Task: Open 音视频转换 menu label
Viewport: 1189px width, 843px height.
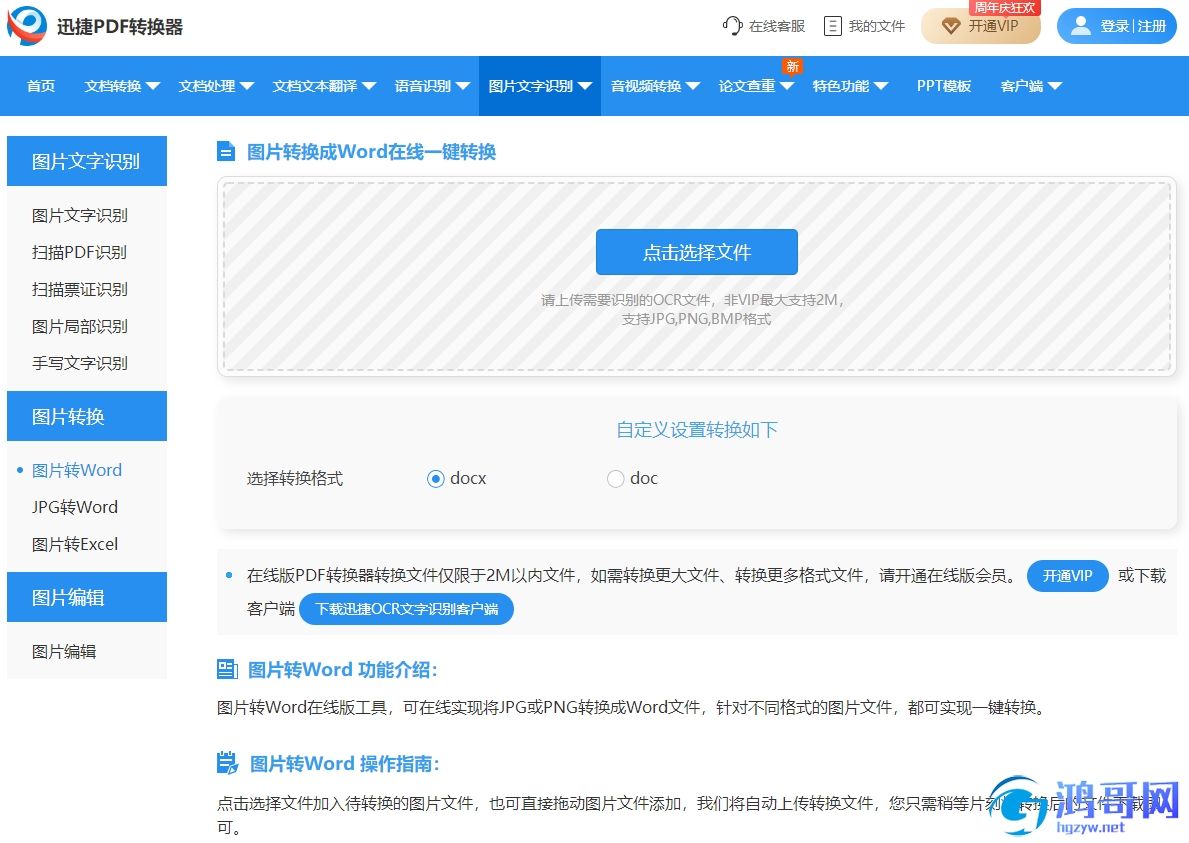Action: 646,86
